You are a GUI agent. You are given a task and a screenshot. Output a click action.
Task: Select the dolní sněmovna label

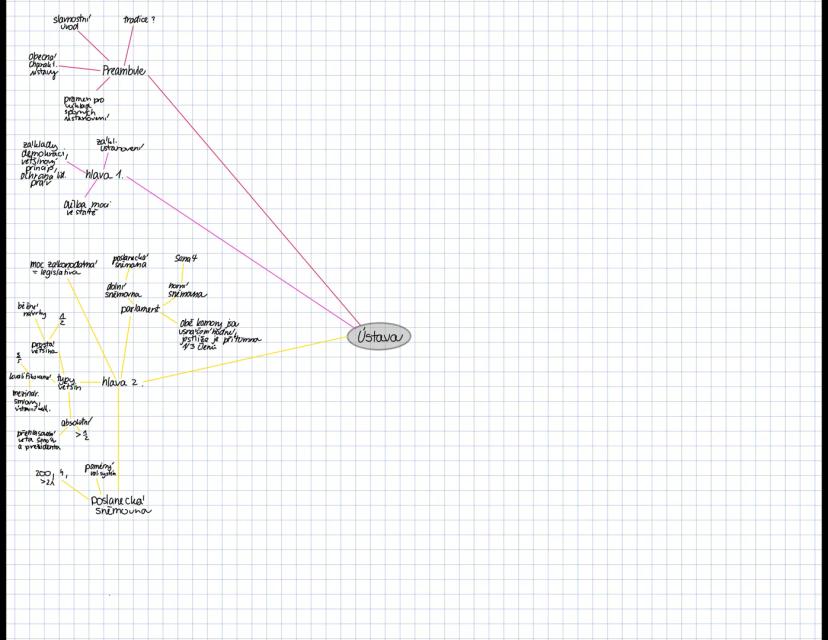point(122,290)
